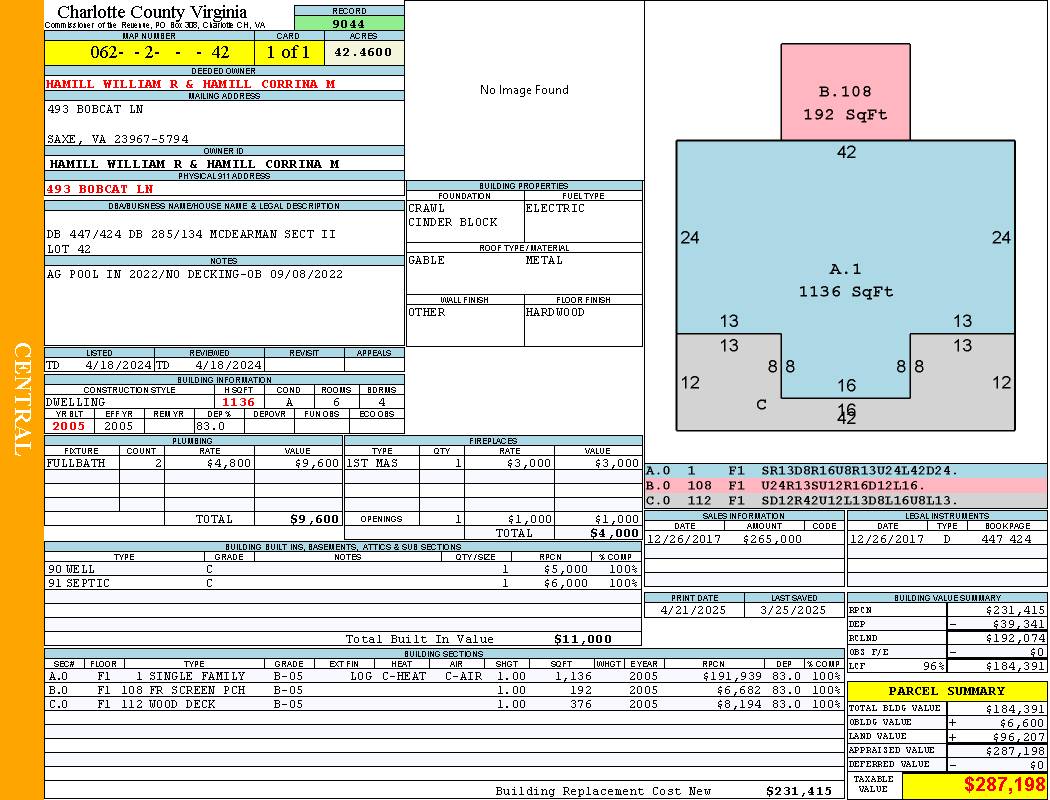Click floor finish HARDWOOD

(x=555, y=312)
